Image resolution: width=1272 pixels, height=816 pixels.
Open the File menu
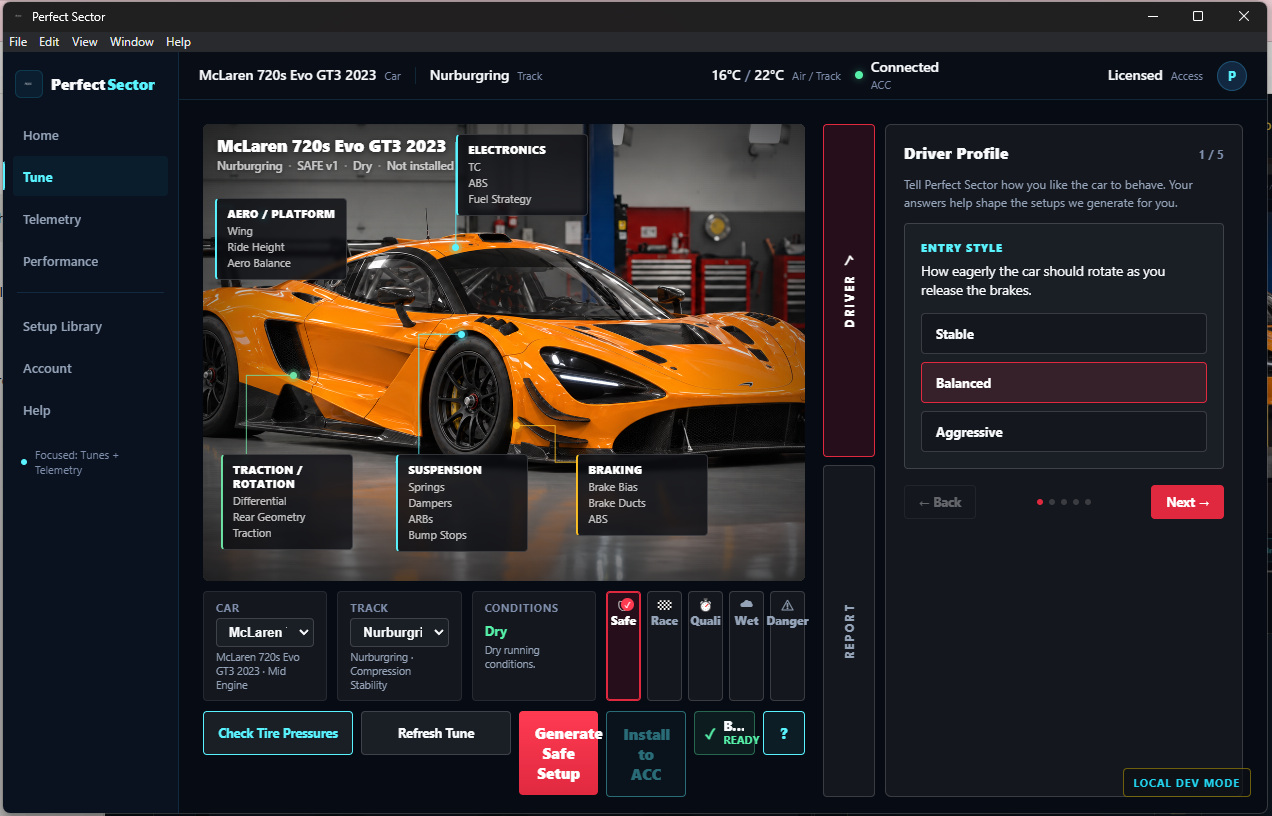pos(18,42)
